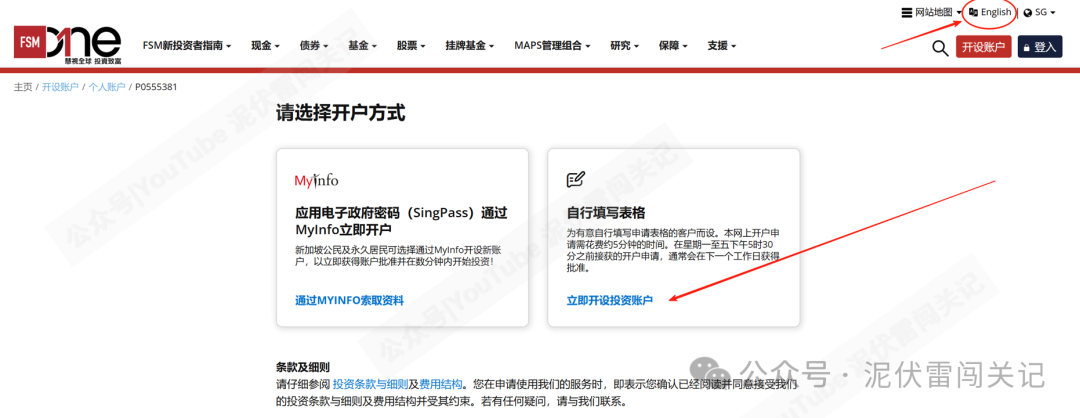Open the 保障 menu
This screenshot has height=418, width=1080.
pos(673,45)
